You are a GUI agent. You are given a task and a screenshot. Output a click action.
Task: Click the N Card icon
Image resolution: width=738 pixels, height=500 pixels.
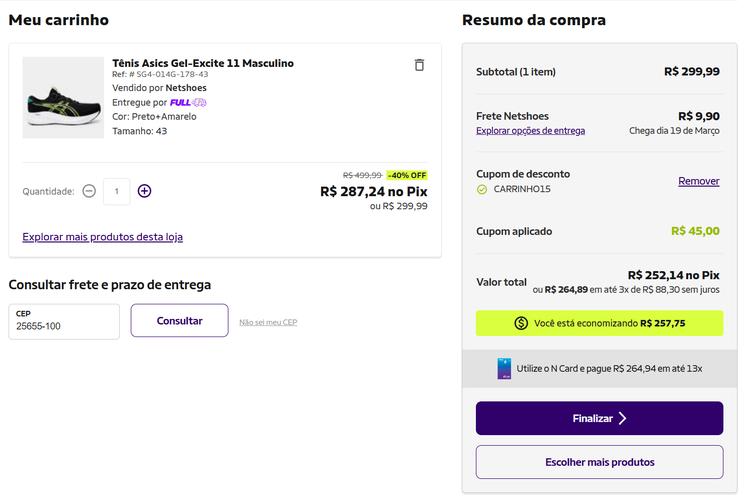tap(504, 369)
